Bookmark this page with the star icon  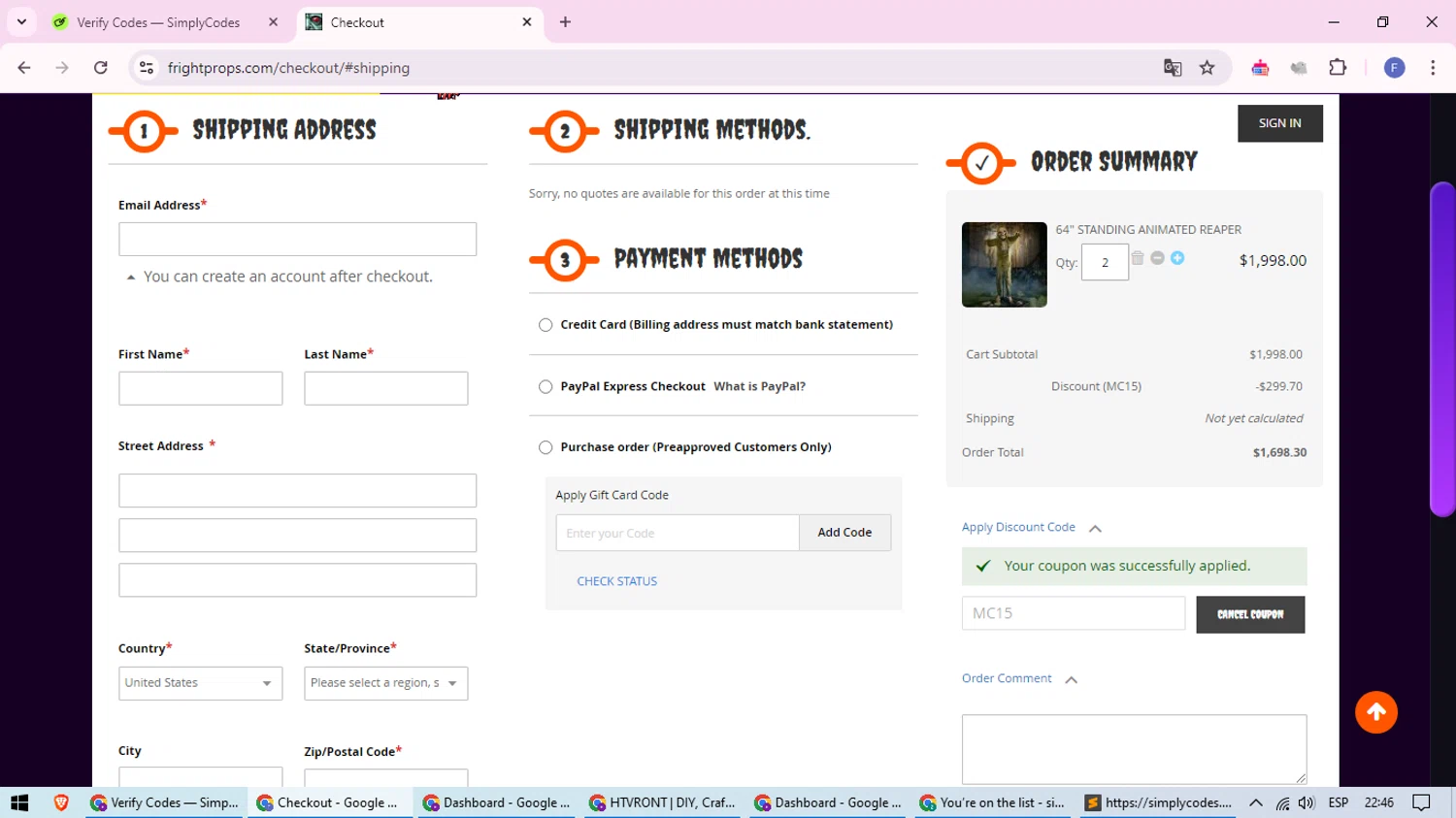point(1208,68)
